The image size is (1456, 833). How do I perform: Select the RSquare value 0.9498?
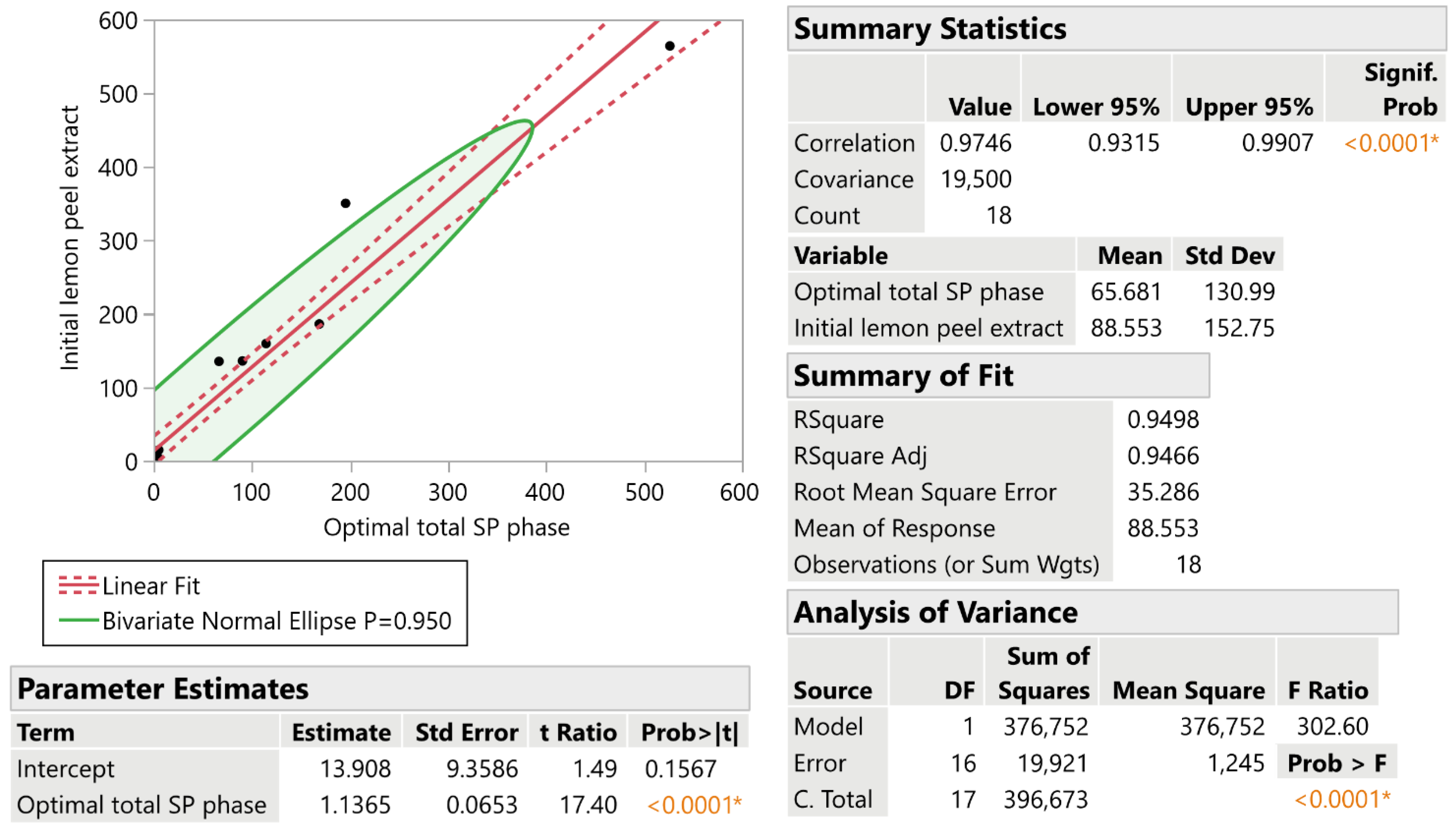coord(1162,419)
